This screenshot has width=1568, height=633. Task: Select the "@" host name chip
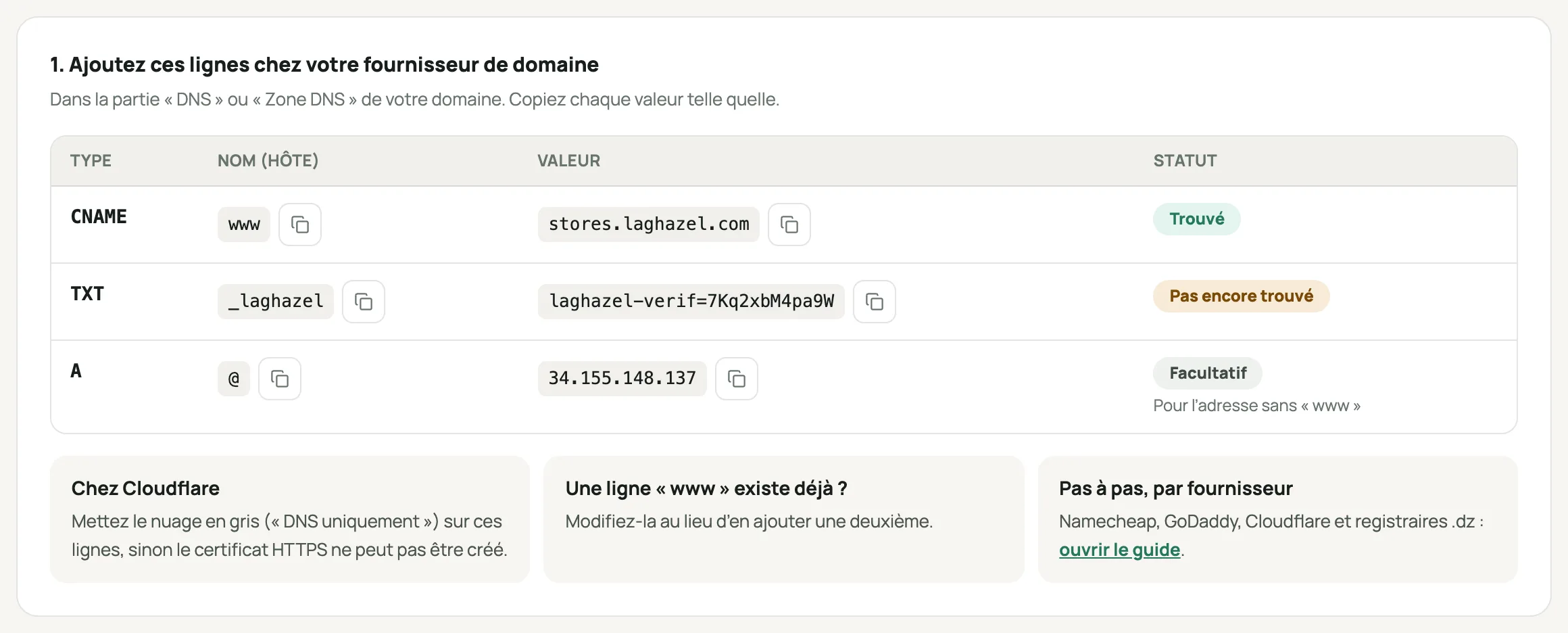(234, 379)
